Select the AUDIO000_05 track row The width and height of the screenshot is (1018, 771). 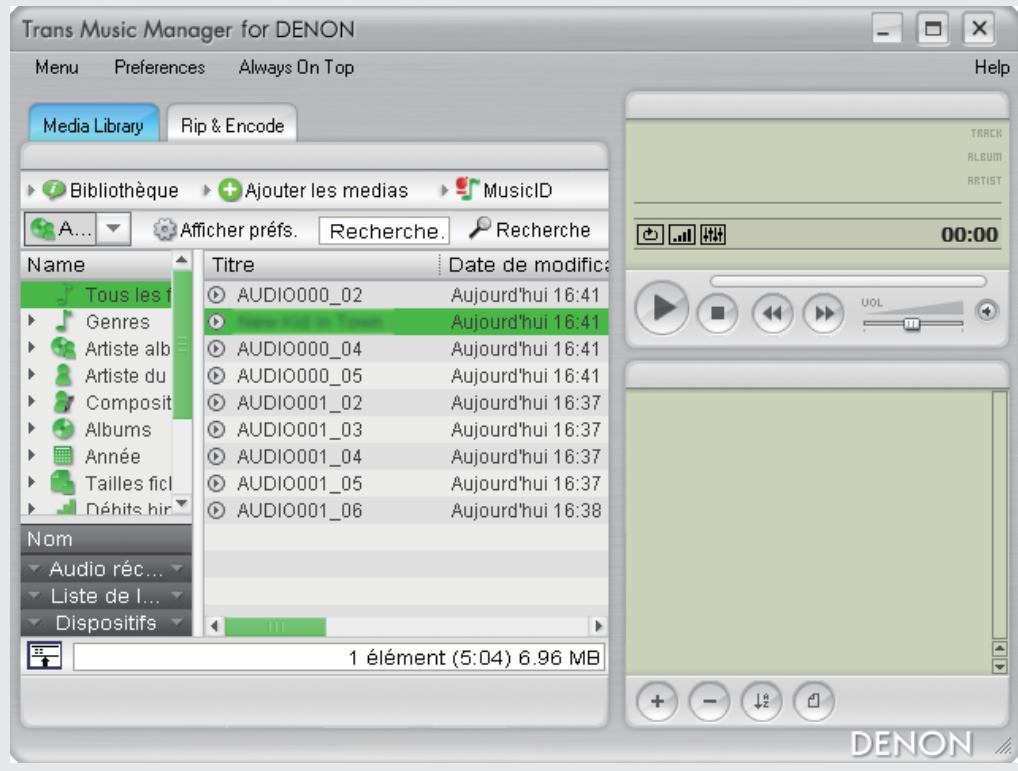tap(406, 376)
